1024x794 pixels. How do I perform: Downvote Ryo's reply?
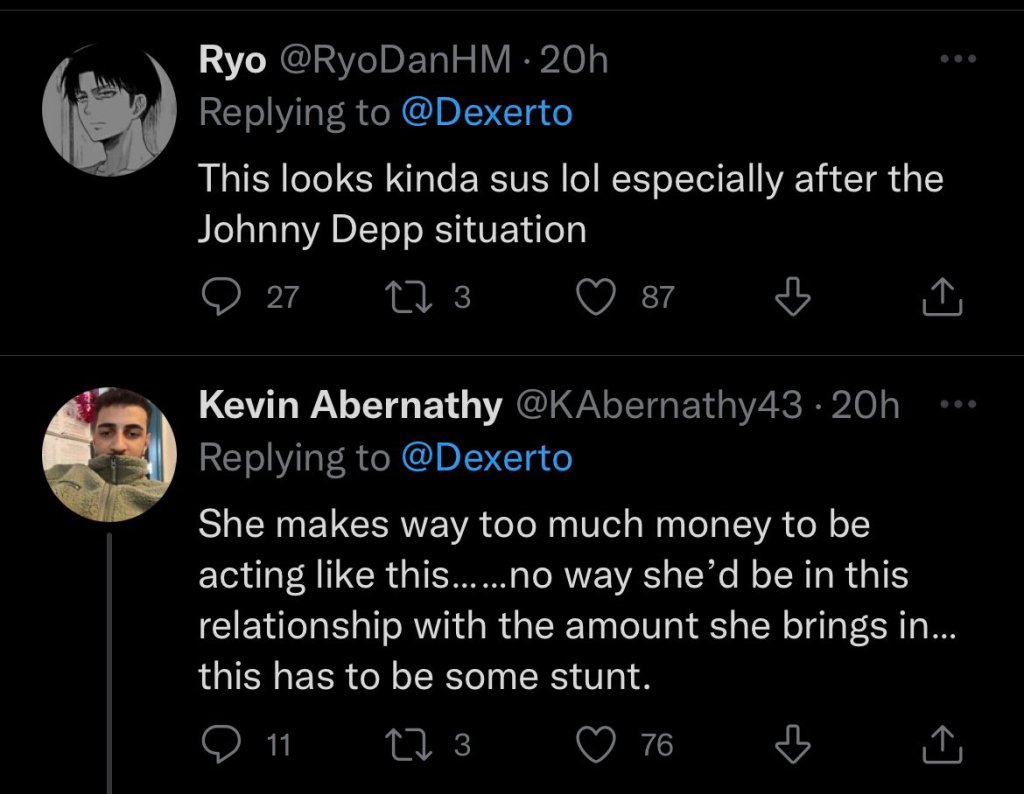pyautogui.click(x=792, y=297)
